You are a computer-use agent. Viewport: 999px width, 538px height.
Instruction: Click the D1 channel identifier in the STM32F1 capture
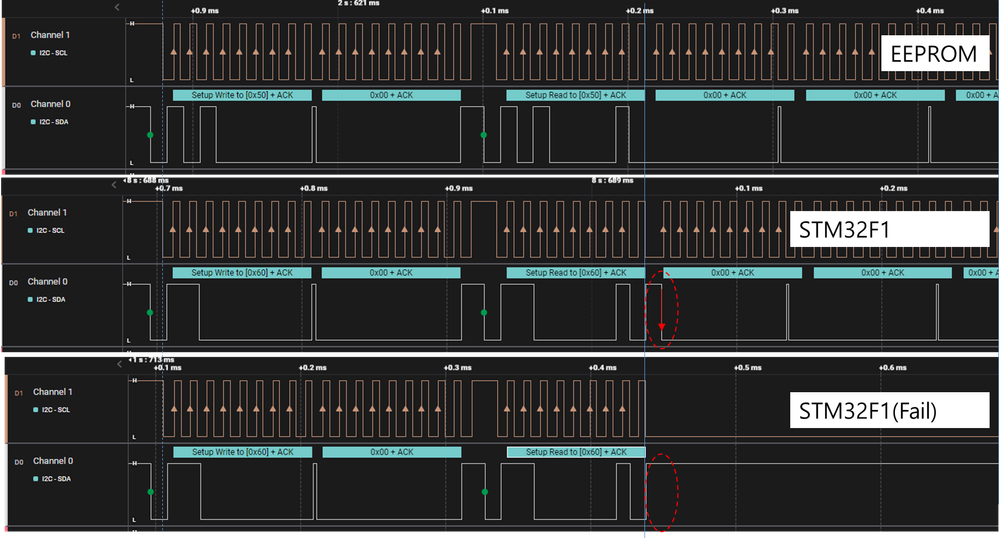15,213
